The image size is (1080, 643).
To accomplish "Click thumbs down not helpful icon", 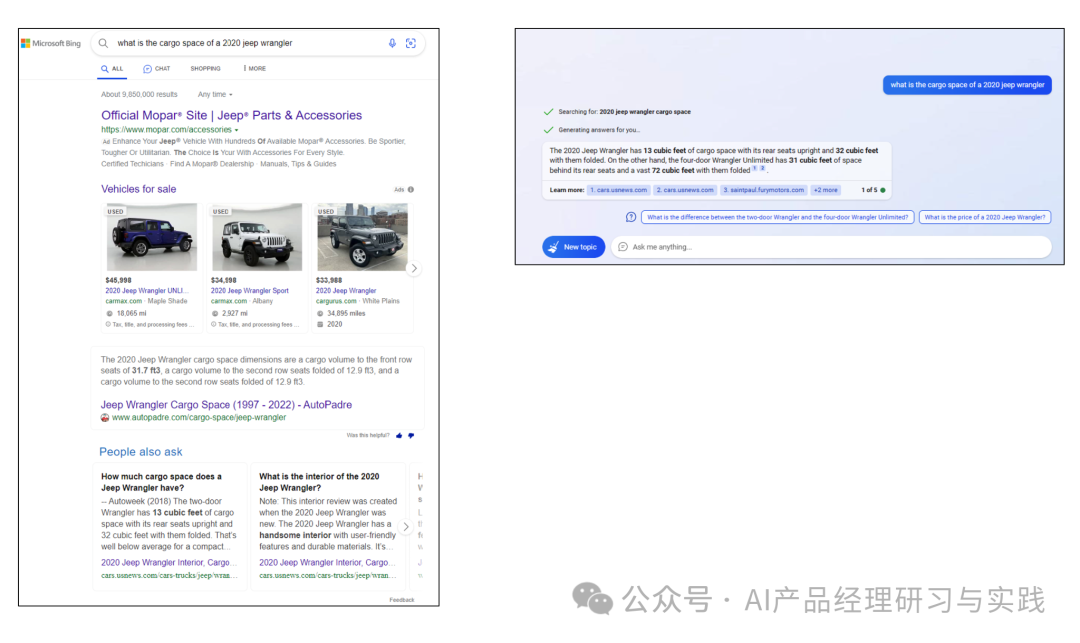I will click(411, 435).
